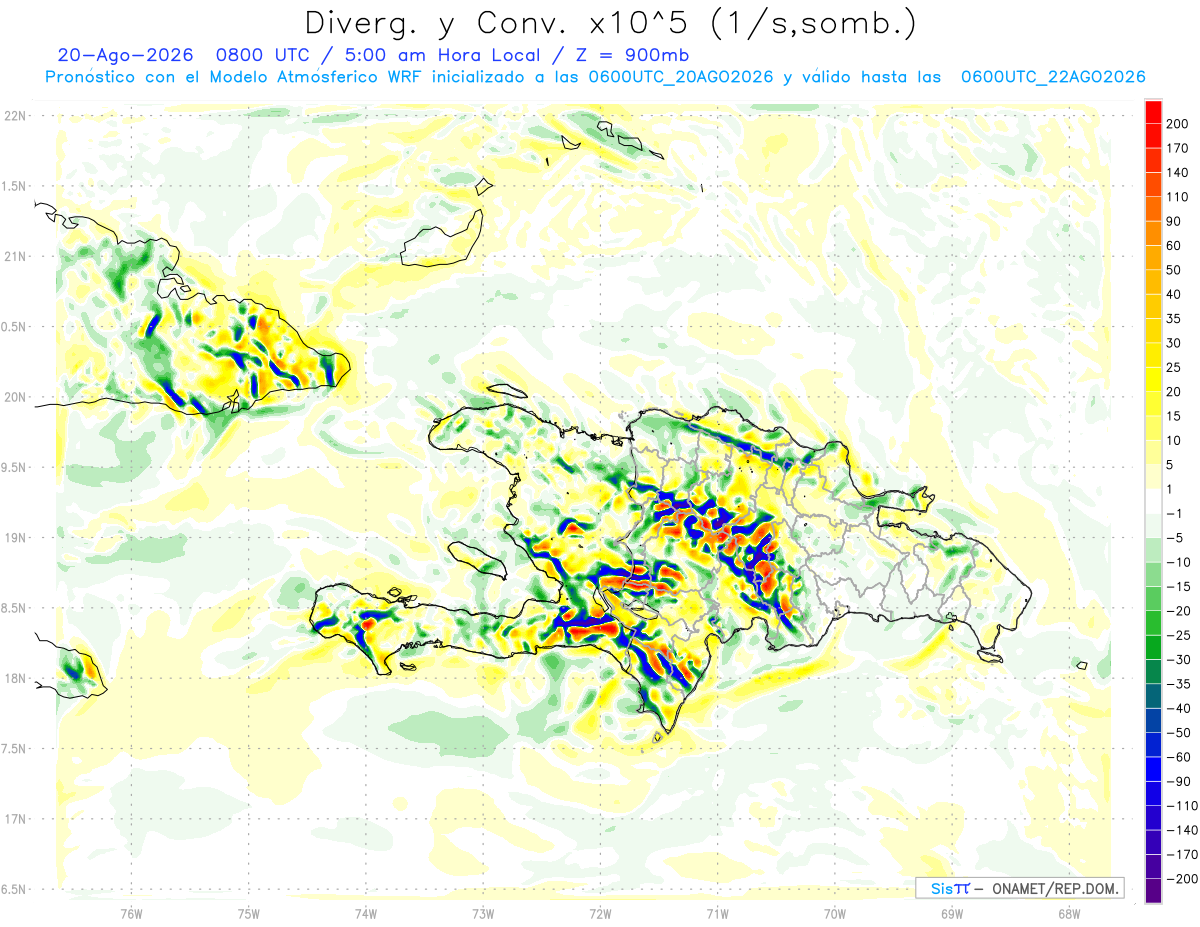Screen dimensions: 1200x927
Task: Click the '21N' latitude label
Action: pos(14,256)
